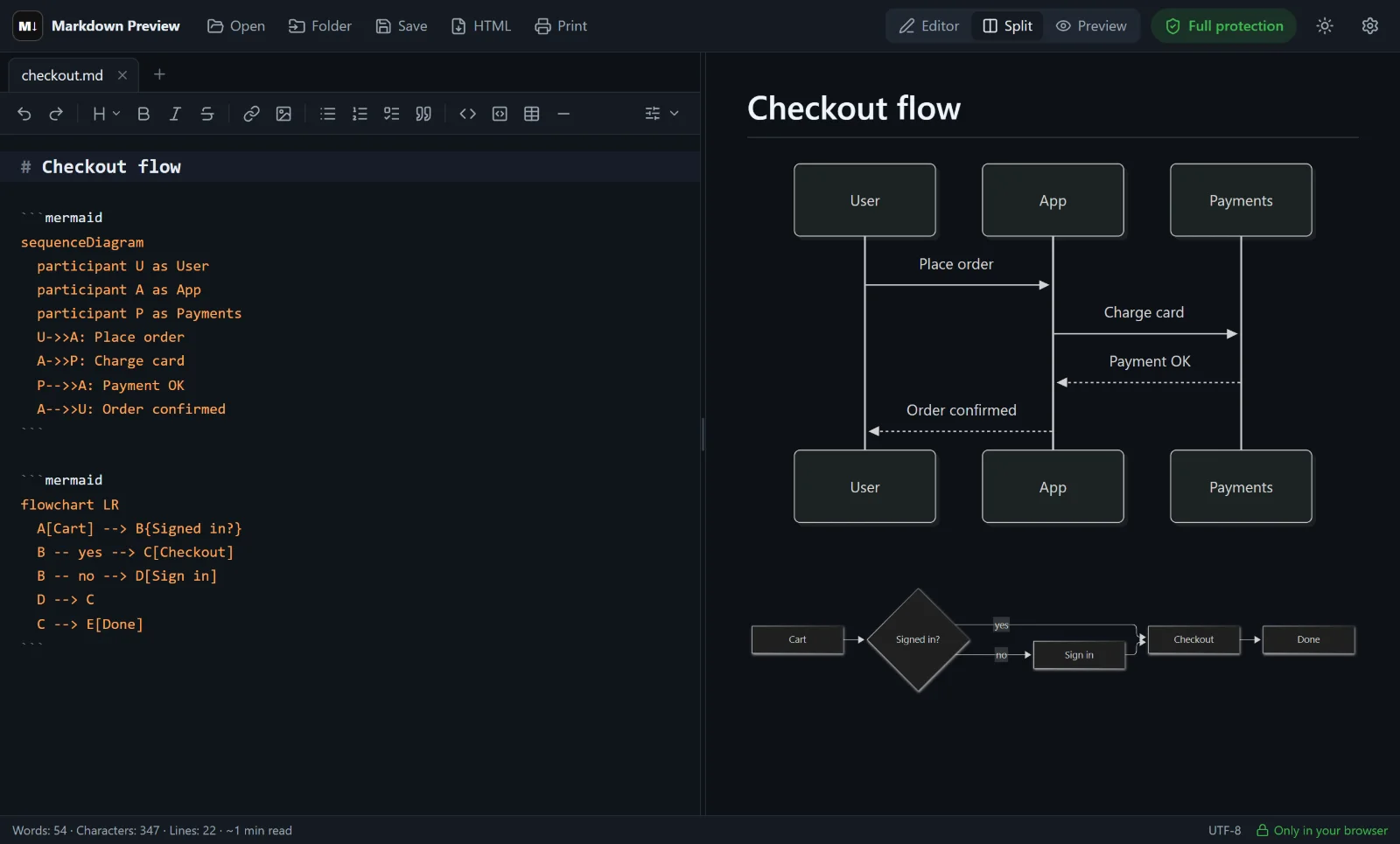This screenshot has height=844, width=1400.
Task: Click the Print button
Action: coord(561,26)
